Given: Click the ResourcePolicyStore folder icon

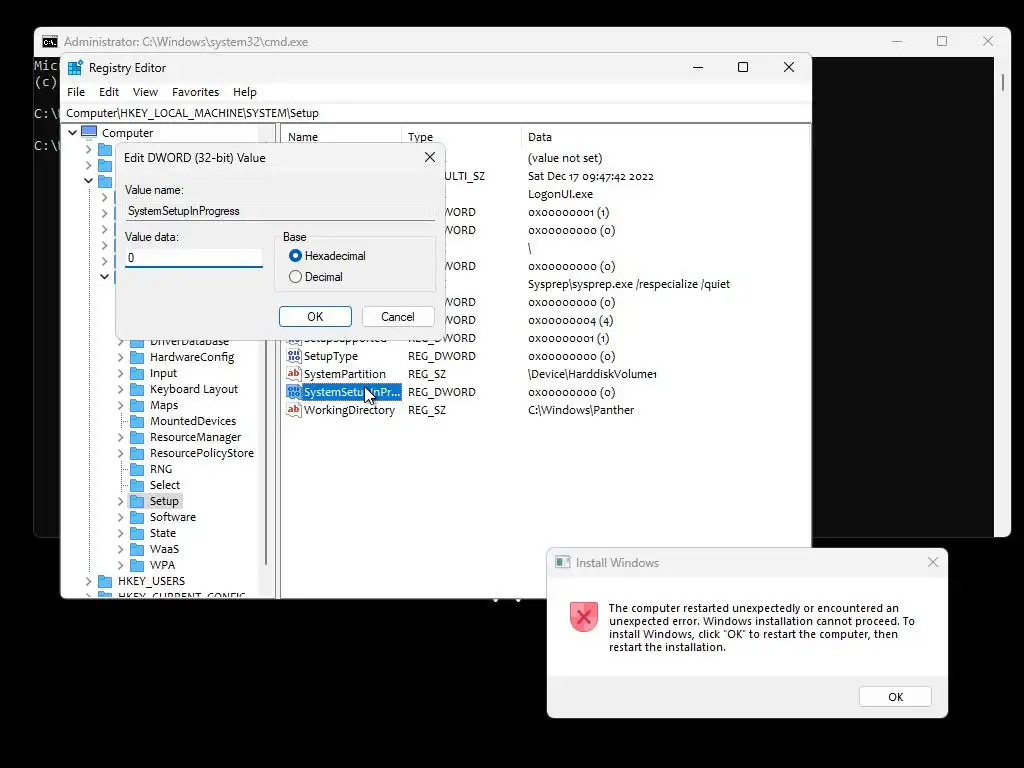Looking at the screenshot, I should 137,453.
